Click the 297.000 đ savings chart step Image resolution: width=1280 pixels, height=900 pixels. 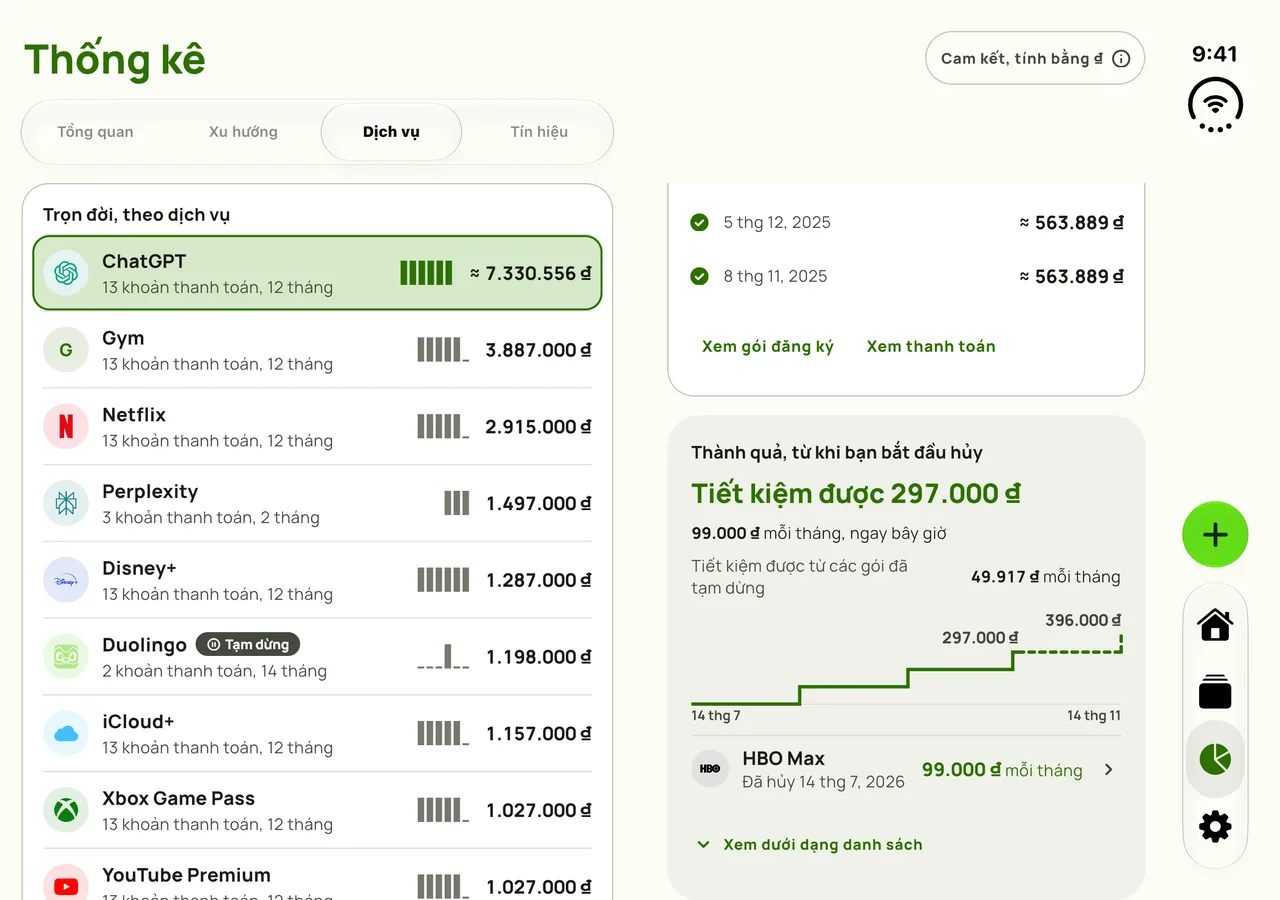click(x=980, y=638)
